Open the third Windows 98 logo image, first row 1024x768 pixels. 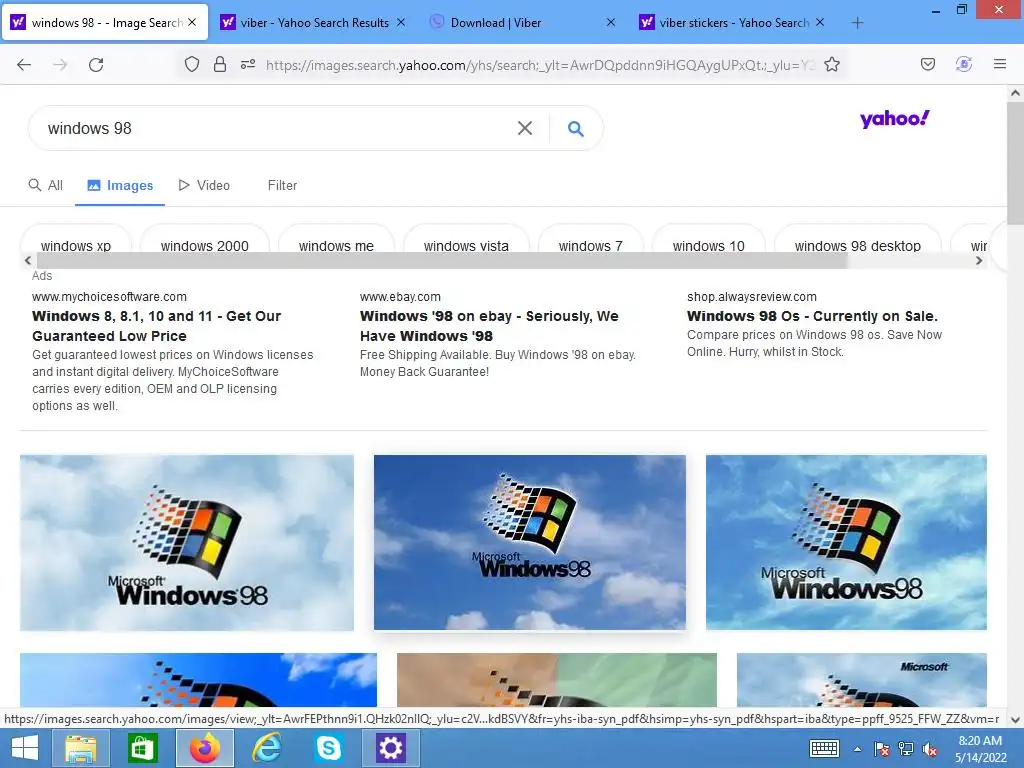[846, 543]
